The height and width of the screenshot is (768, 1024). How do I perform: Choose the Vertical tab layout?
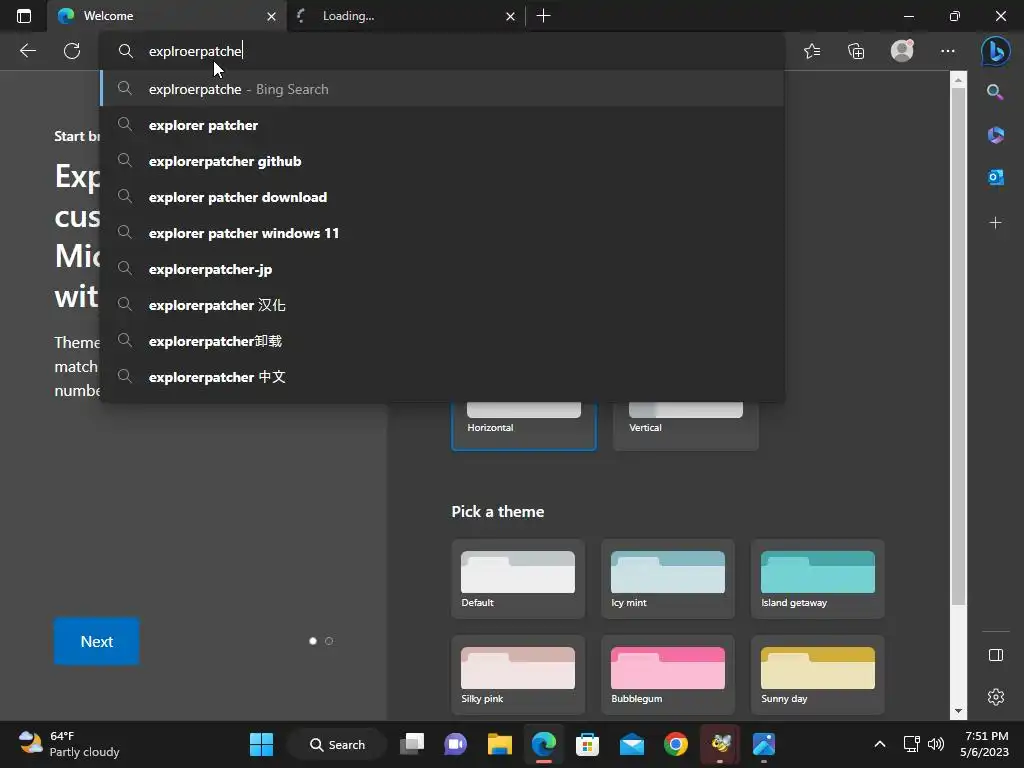click(686, 426)
